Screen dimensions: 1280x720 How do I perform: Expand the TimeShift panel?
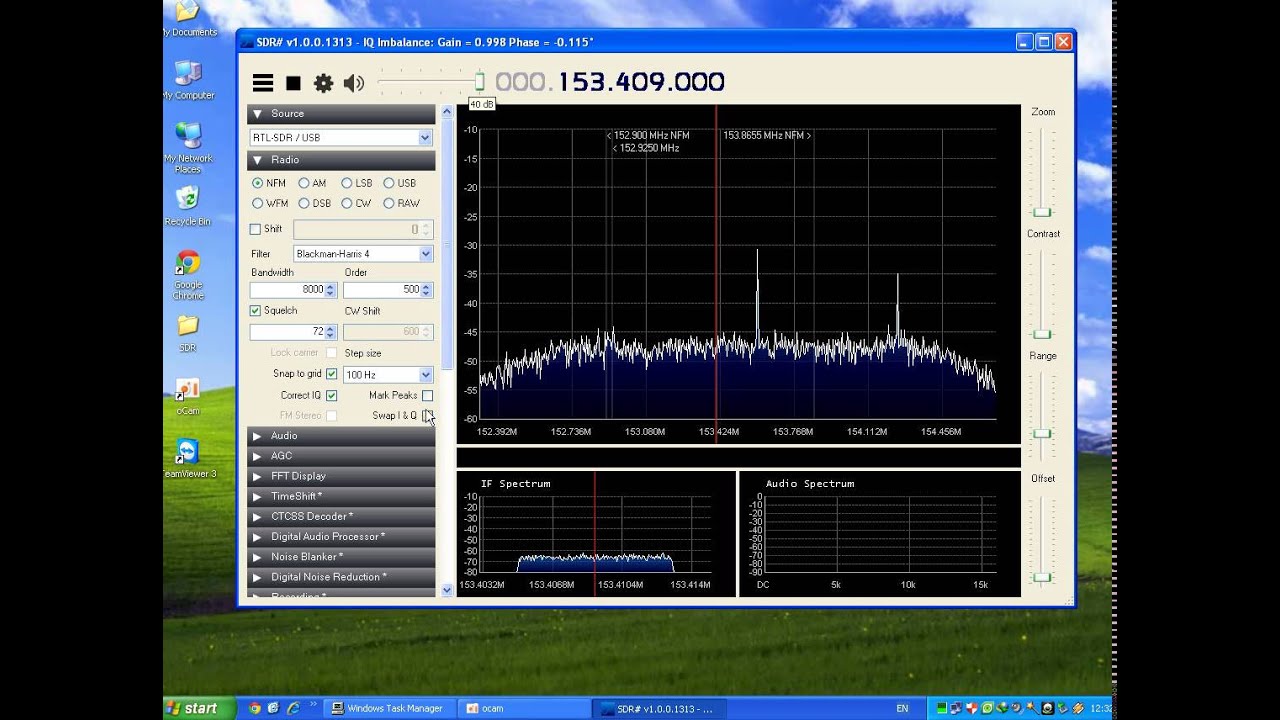(341, 496)
